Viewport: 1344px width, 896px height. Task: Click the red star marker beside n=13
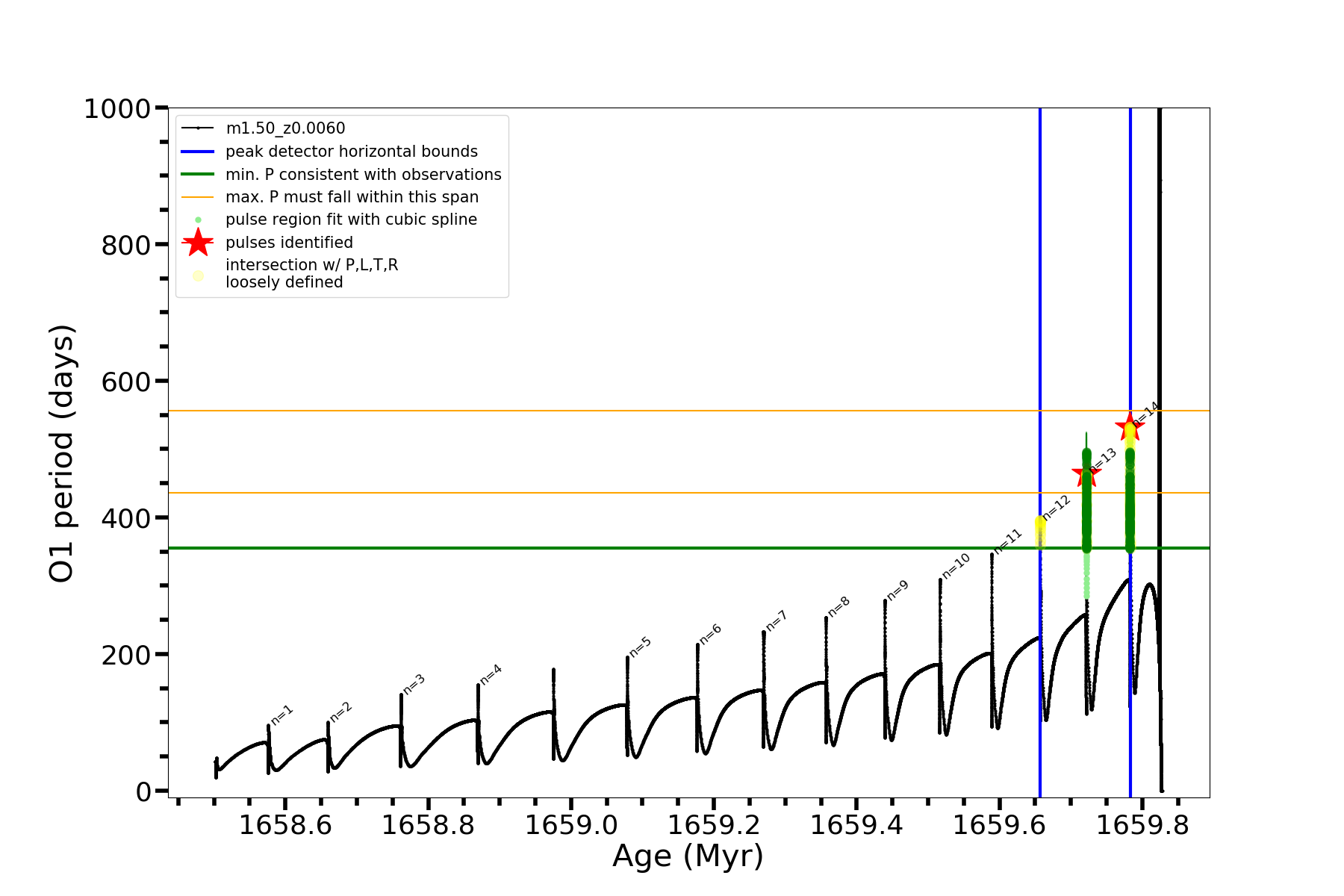pos(1085,472)
